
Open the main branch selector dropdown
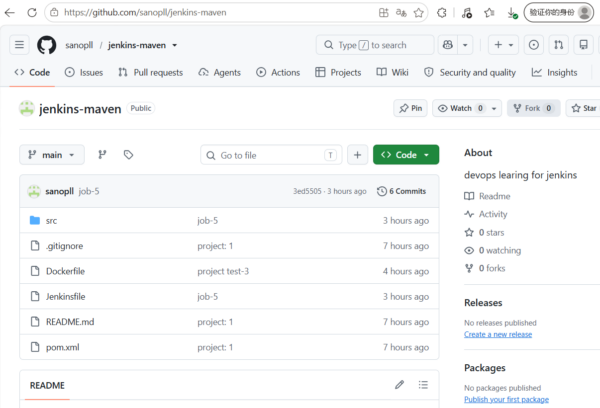[52, 155]
